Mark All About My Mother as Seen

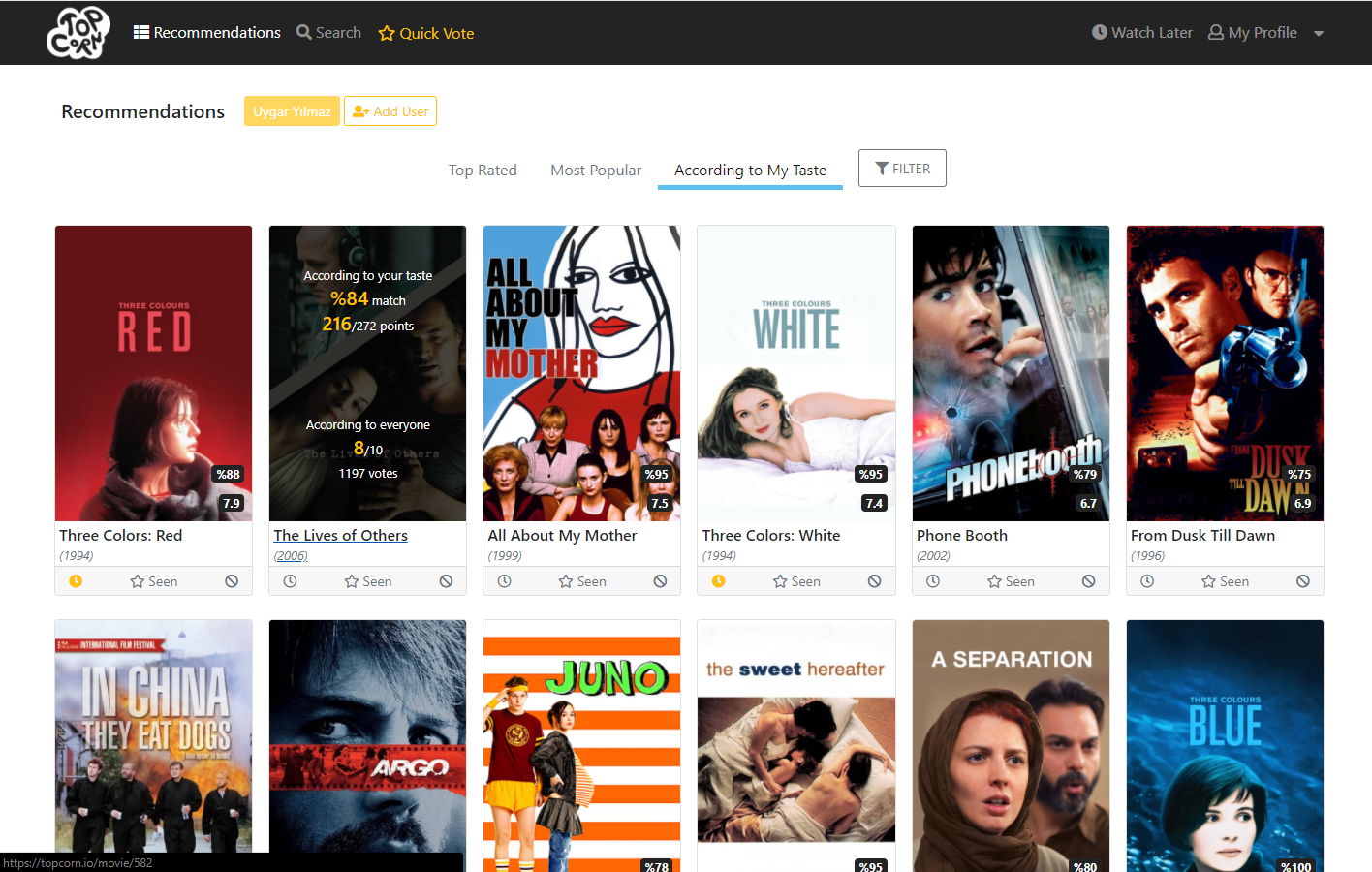pyautogui.click(x=581, y=580)
